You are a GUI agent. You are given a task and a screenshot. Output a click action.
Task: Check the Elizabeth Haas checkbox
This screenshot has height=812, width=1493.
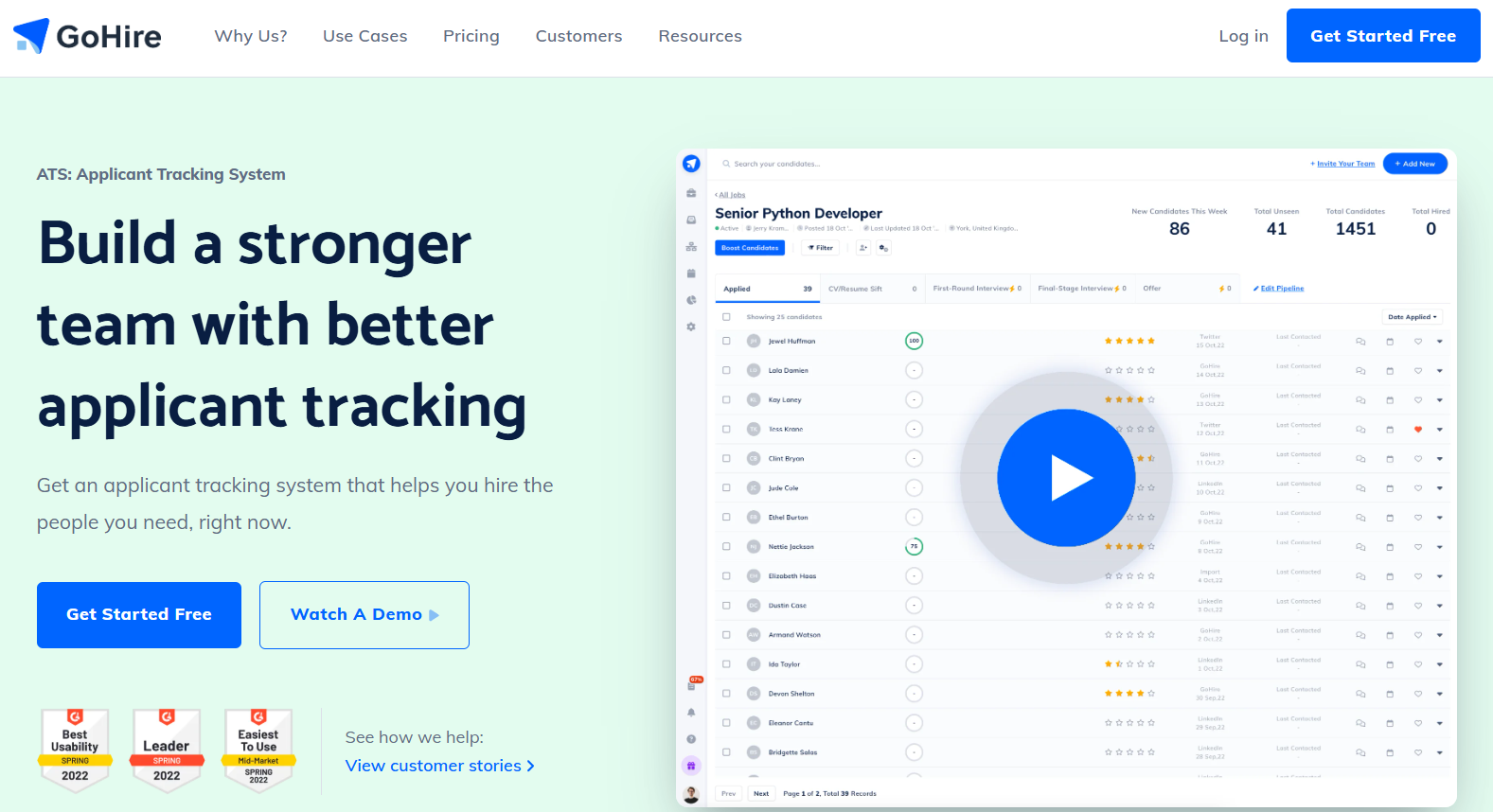[x=726, y=575]
